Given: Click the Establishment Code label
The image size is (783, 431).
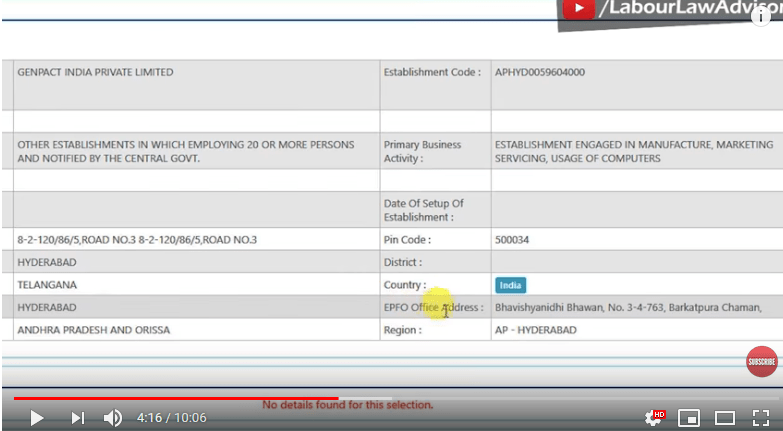Looking at the screenshot, I should (x=432, y=72).
